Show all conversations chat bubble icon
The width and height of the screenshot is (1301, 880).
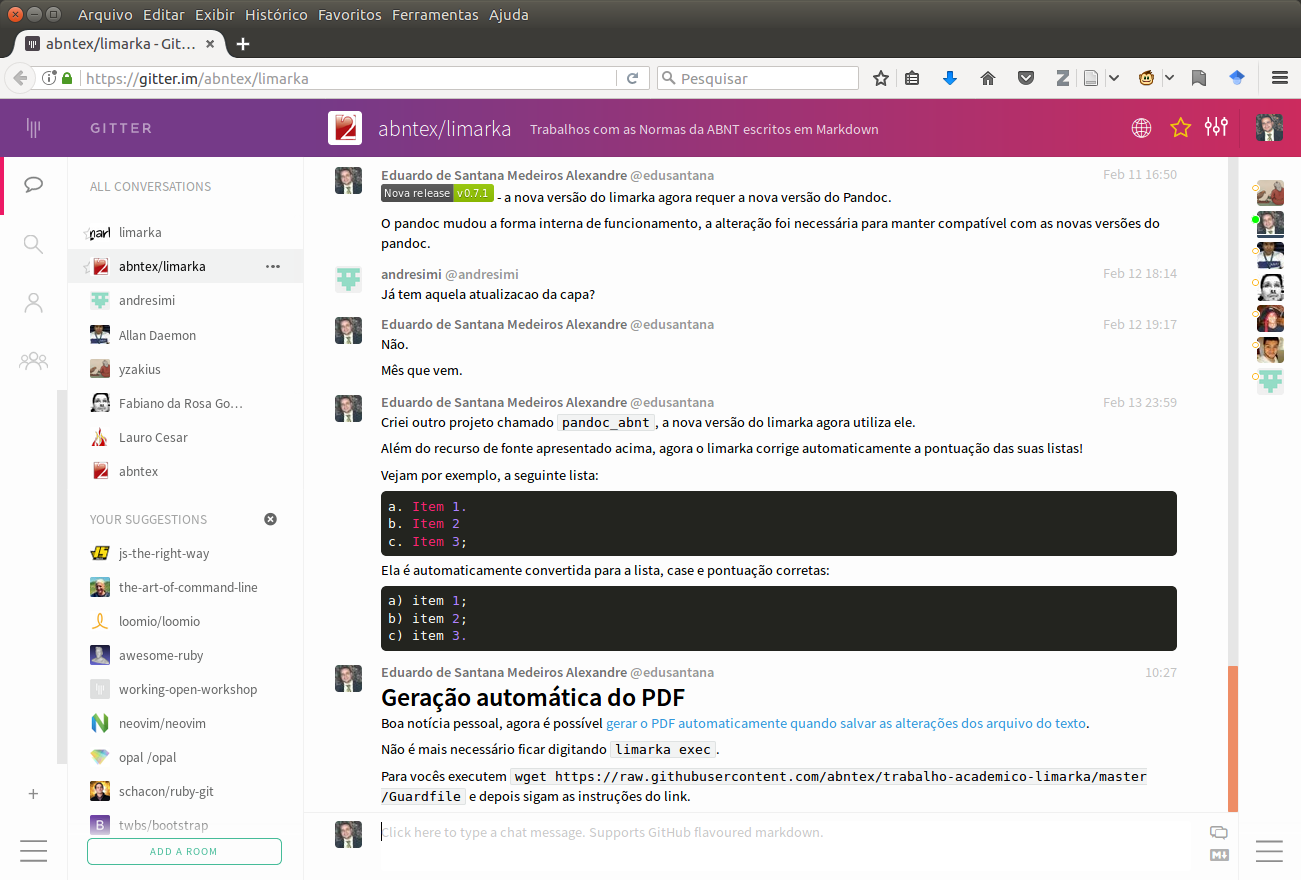[x=34, y=184]
